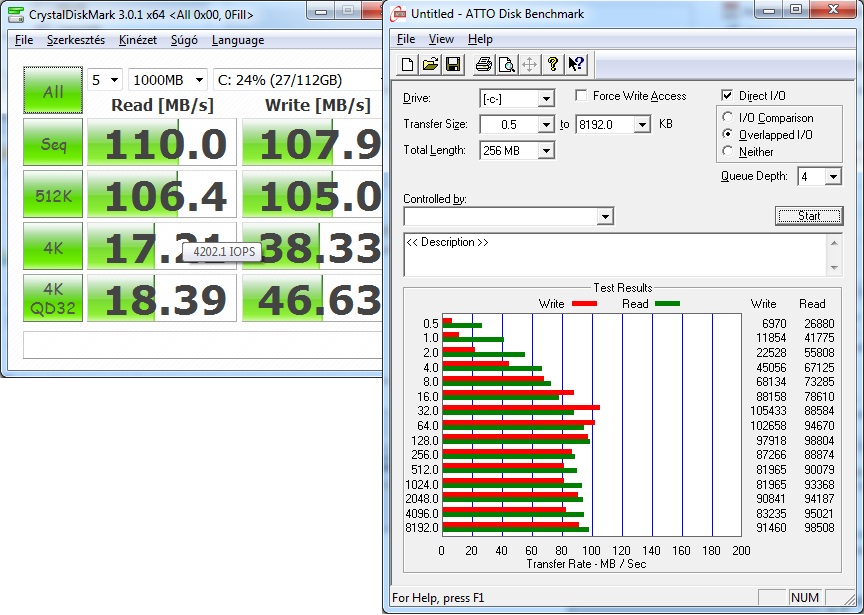Click the Print icon in ATTO toolbar
The image size is (864, 615).
pyautogui.click(x=483, y=64)
